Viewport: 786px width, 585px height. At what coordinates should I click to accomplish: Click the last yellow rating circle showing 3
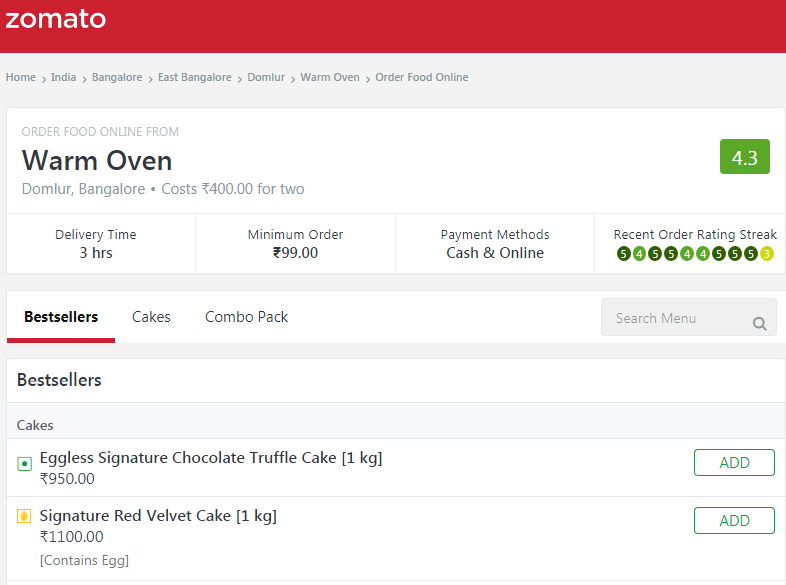tap(766, 254)
